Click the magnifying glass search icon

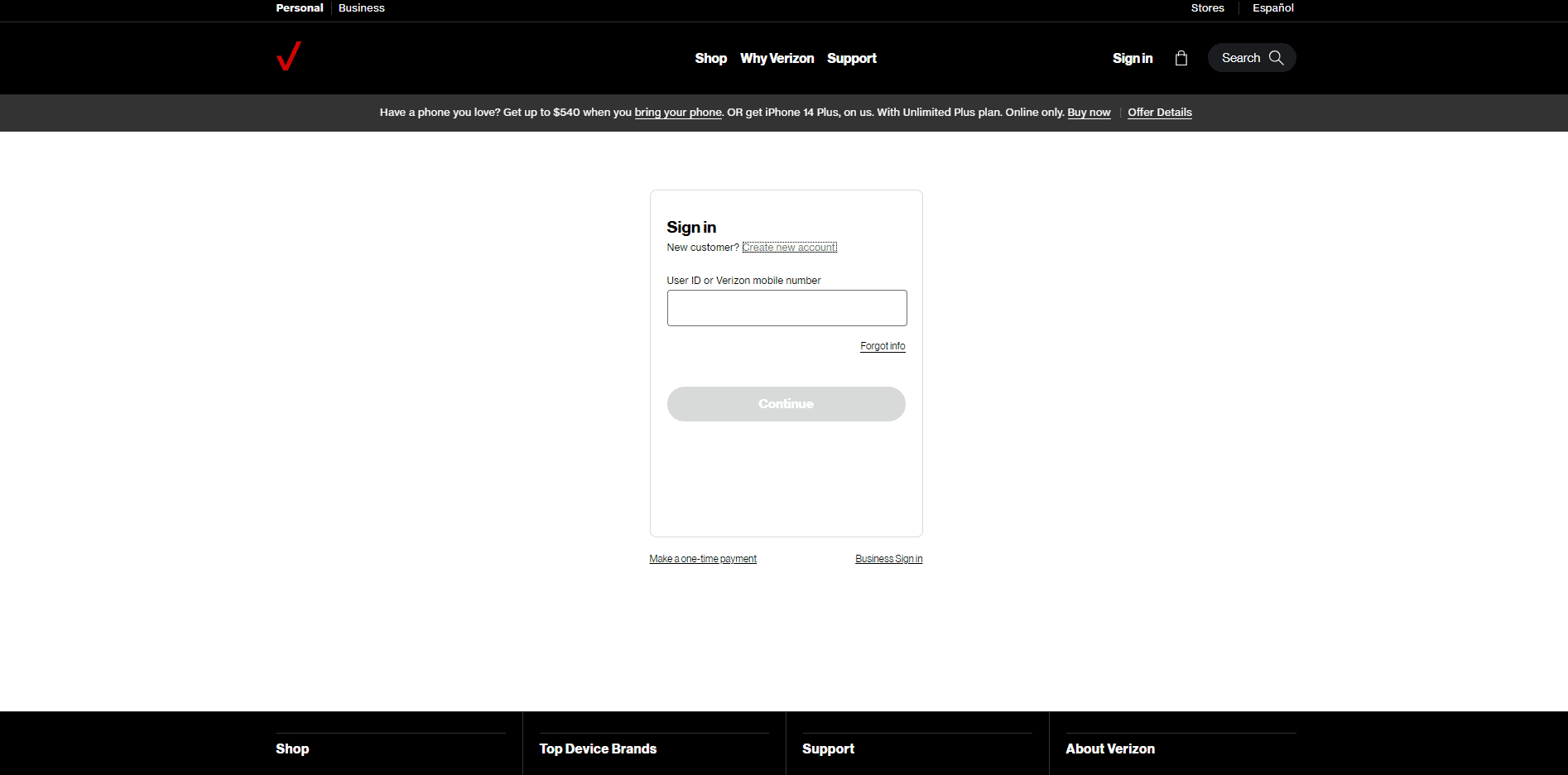pos(1276,58)
